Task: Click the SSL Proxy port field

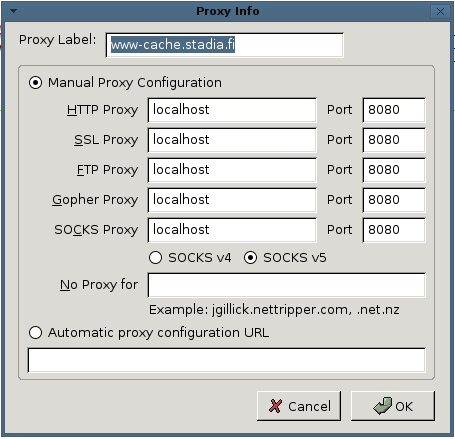Action: point(394,140)
